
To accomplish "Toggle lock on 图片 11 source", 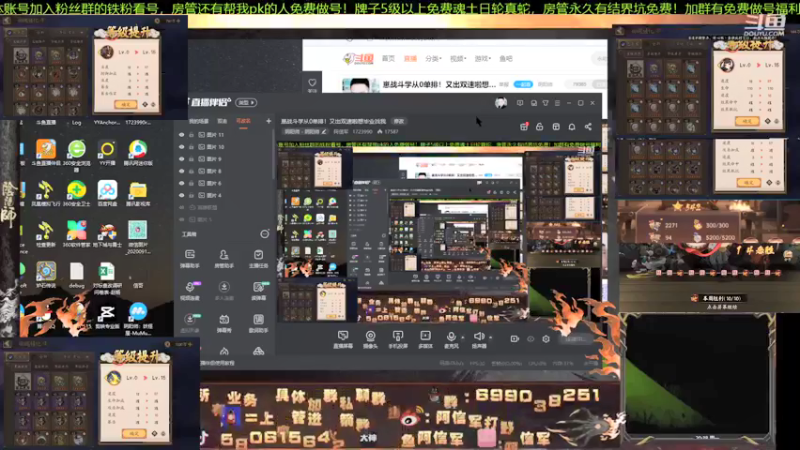I will coord(191,135).
